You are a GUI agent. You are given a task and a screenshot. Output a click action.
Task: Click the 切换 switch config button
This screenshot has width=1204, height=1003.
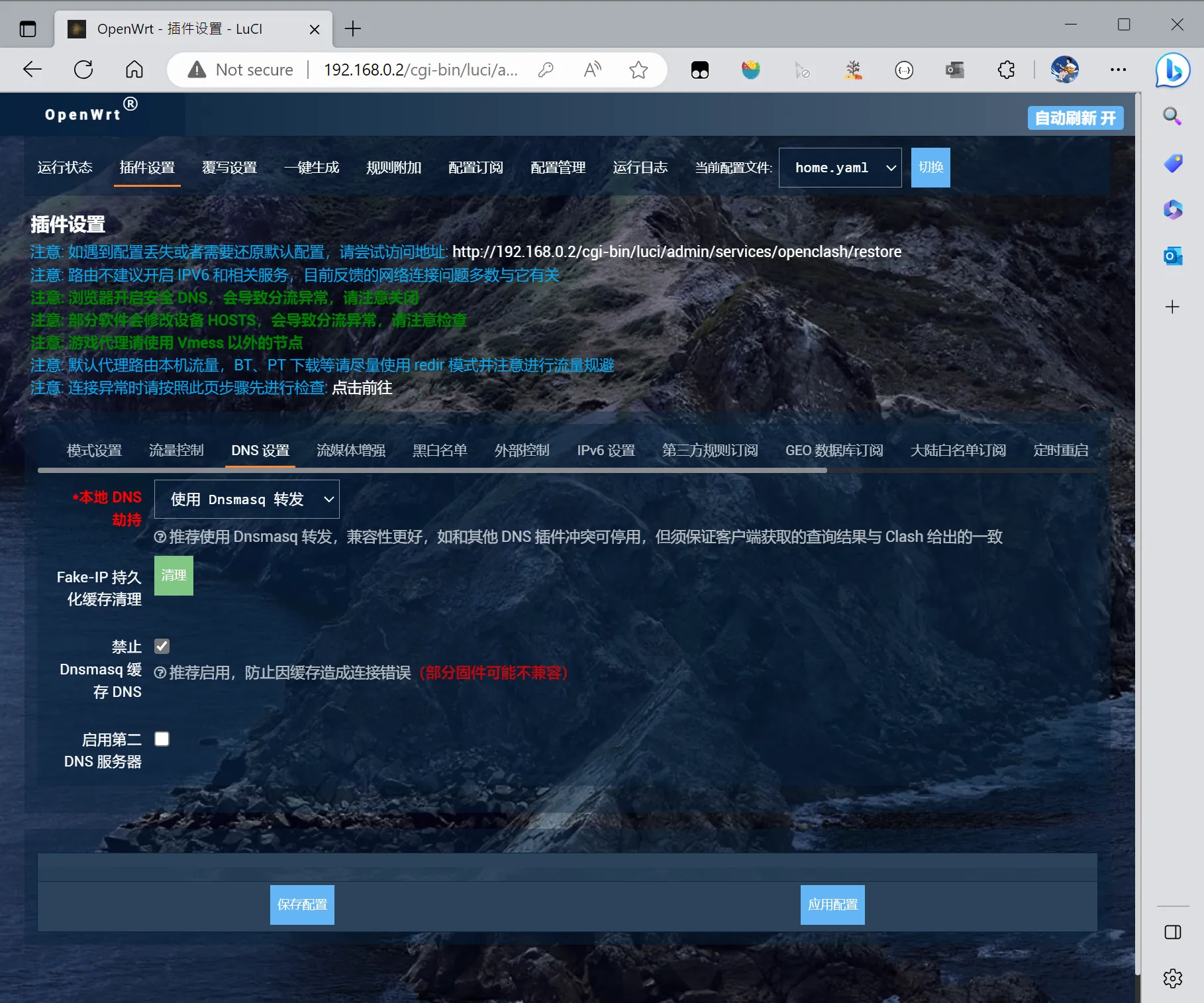click(930, 168)
